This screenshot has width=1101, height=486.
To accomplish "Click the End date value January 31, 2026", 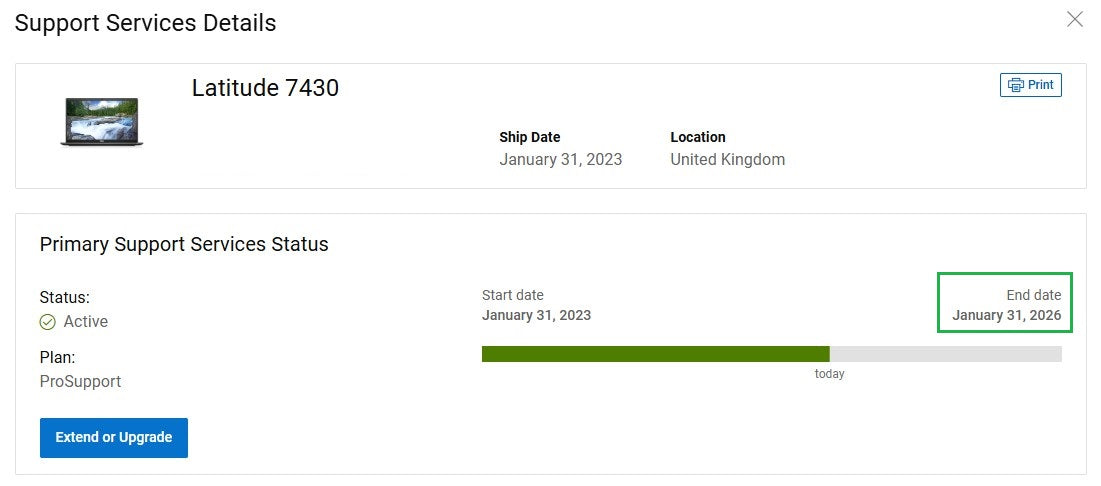I will (1006, 315).
